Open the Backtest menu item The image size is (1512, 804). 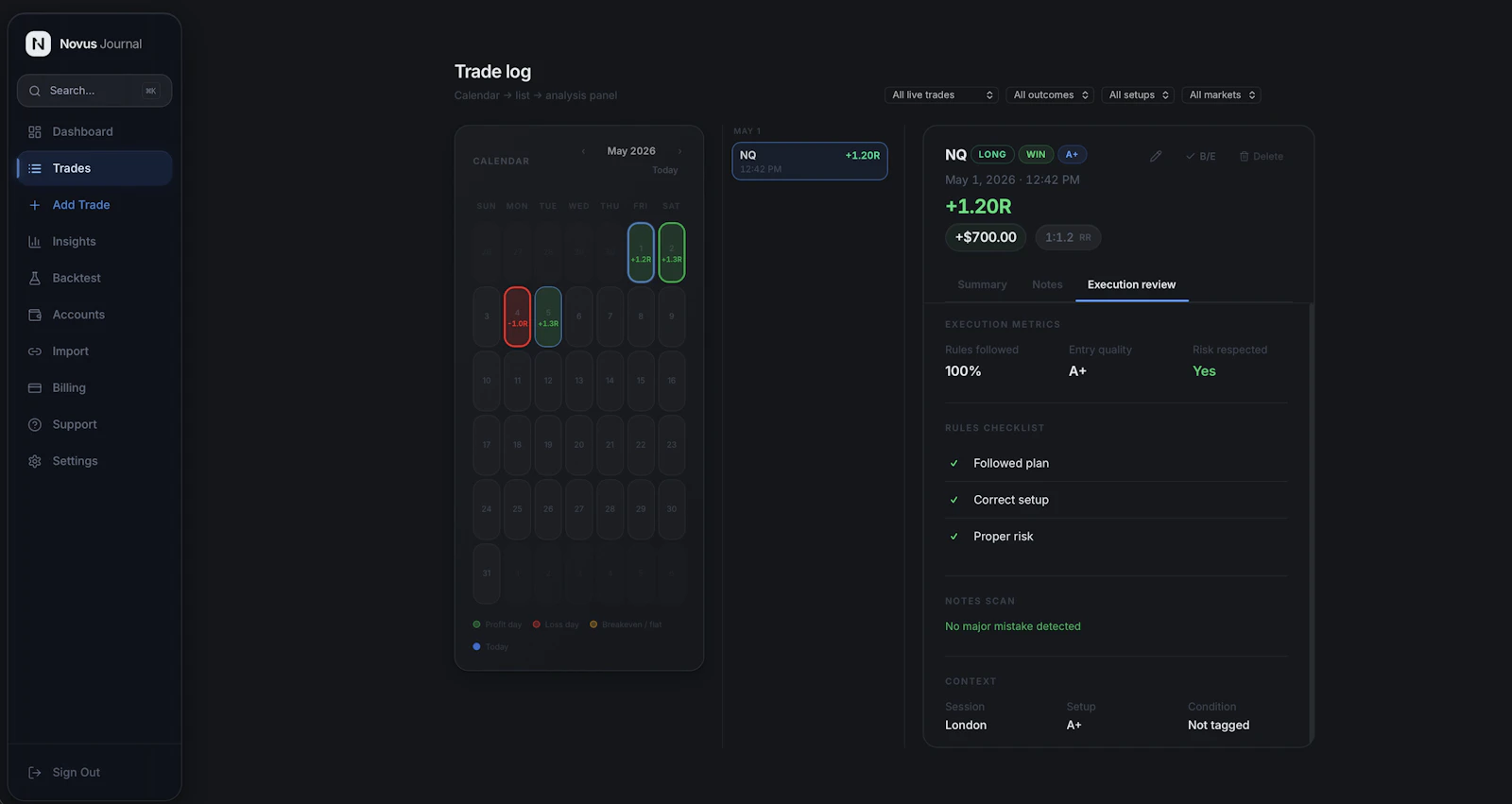94,278
